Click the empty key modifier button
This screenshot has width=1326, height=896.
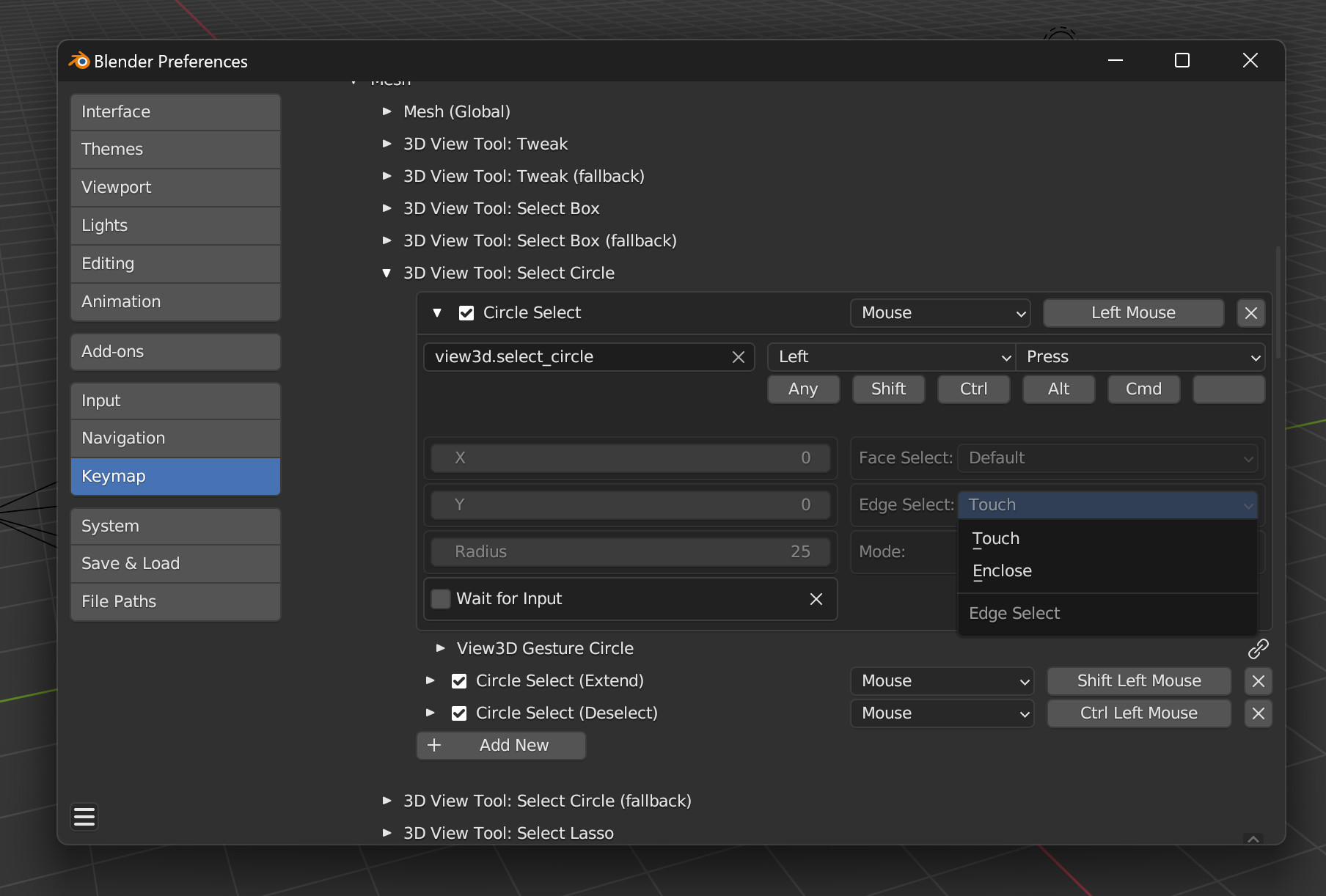[x=1229, y=389]
